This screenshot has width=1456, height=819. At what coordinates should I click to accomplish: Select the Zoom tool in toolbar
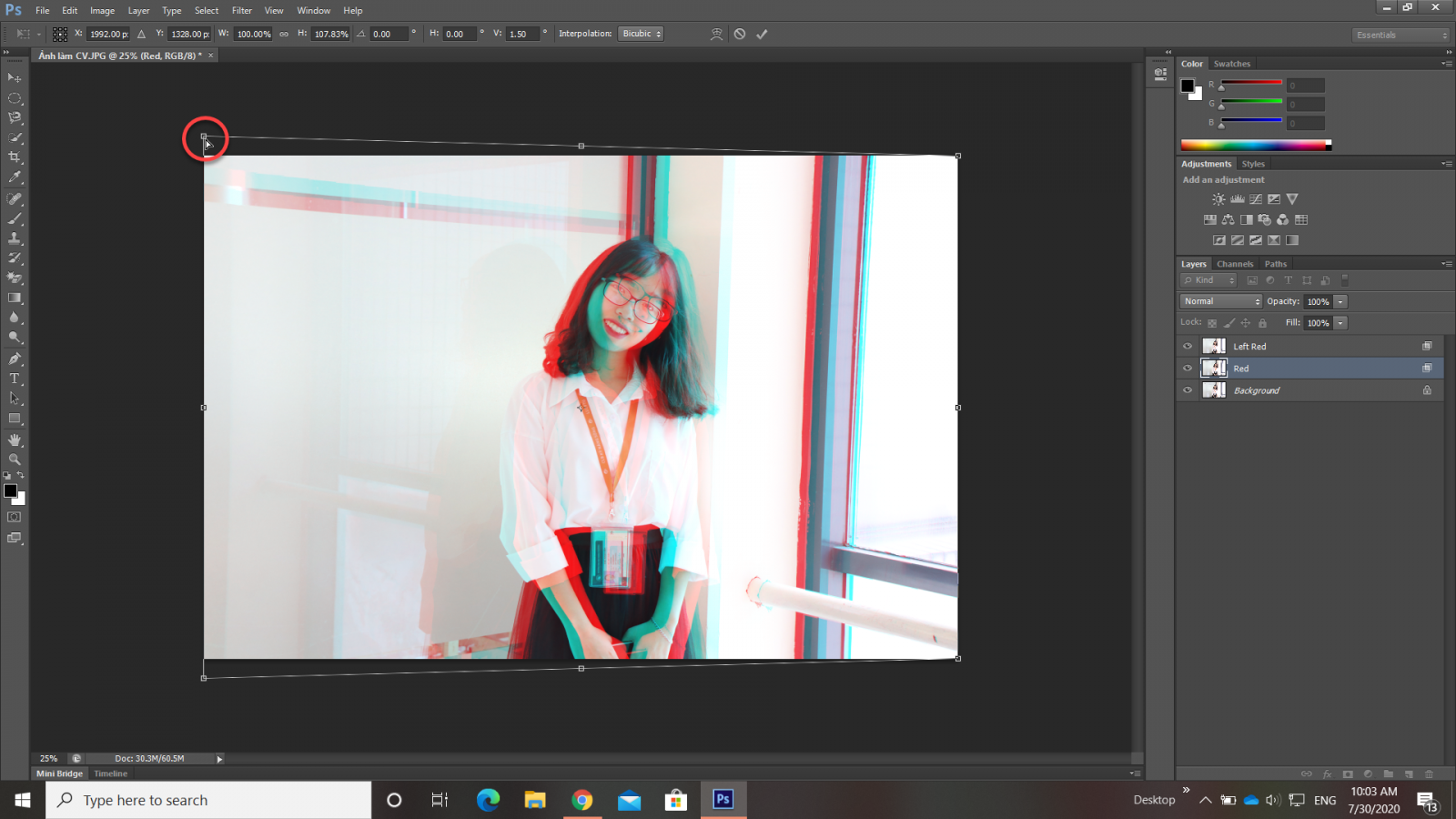15,460
